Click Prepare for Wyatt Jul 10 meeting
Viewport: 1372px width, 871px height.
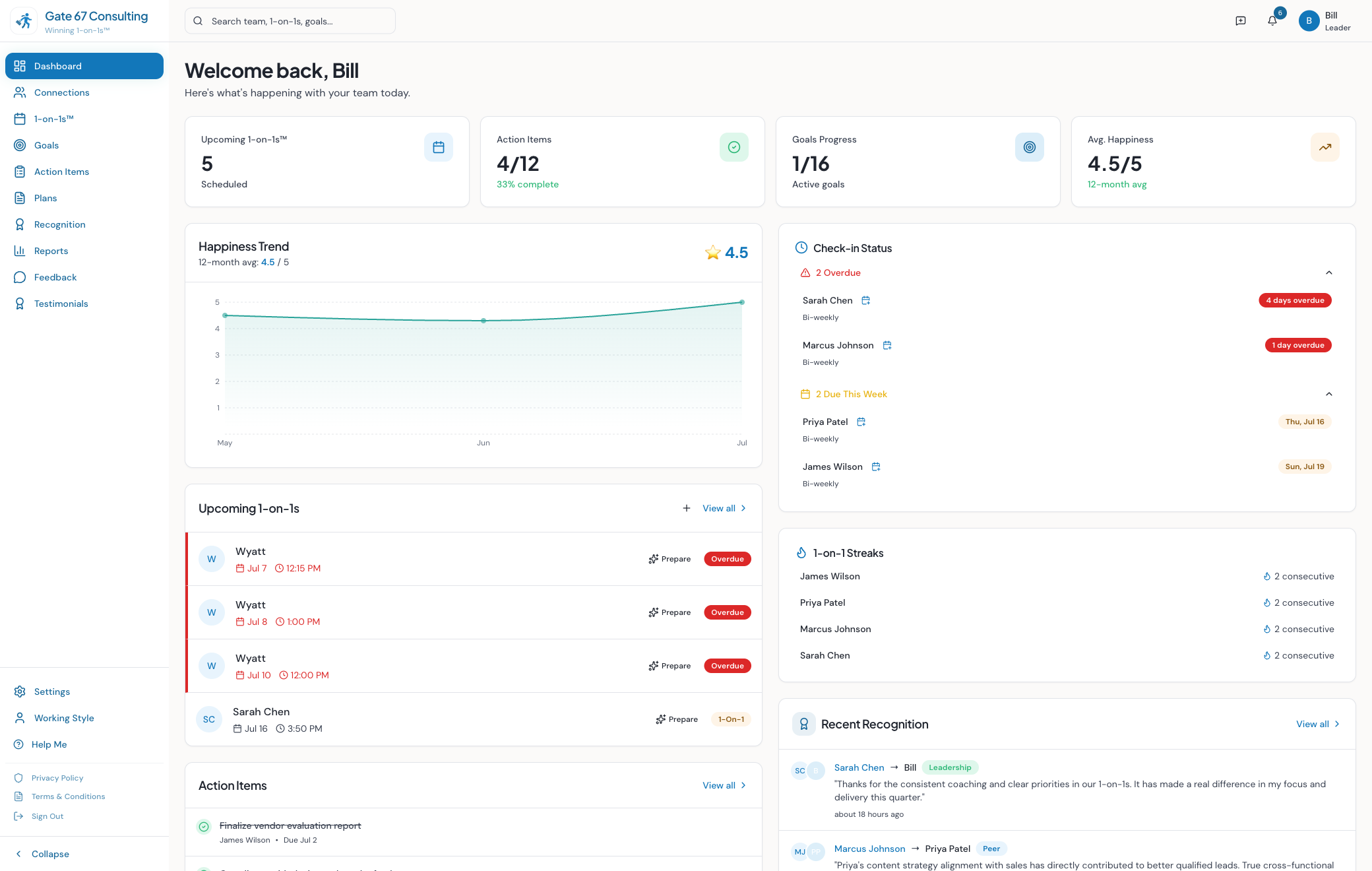(670, 666)
